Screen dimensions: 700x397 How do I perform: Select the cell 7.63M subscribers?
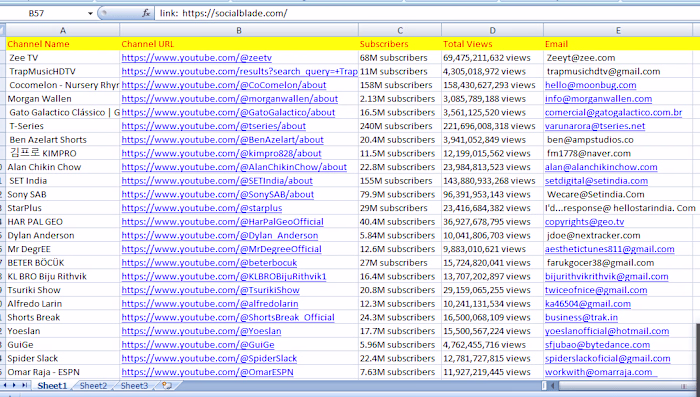click(x=400, y=372)
